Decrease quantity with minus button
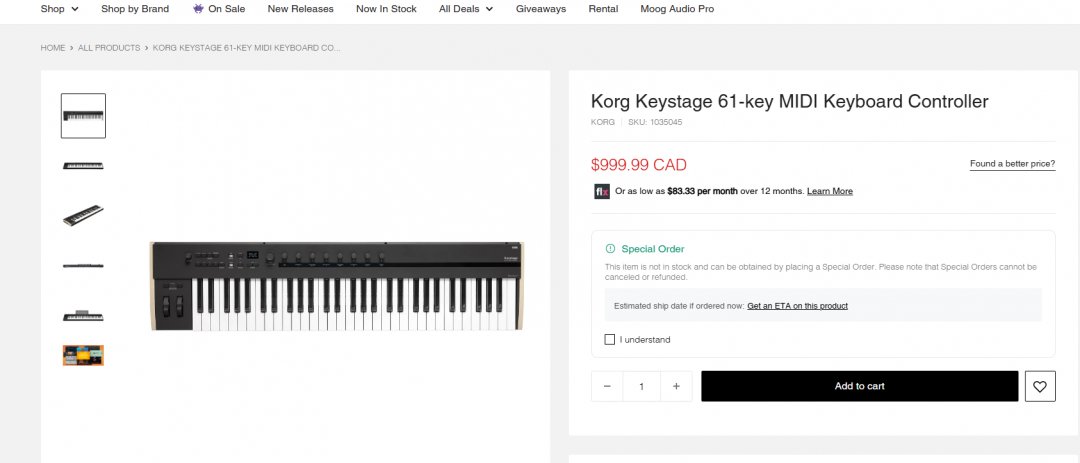Viewport: 1080px width, 463px height. tap(607, 387)
